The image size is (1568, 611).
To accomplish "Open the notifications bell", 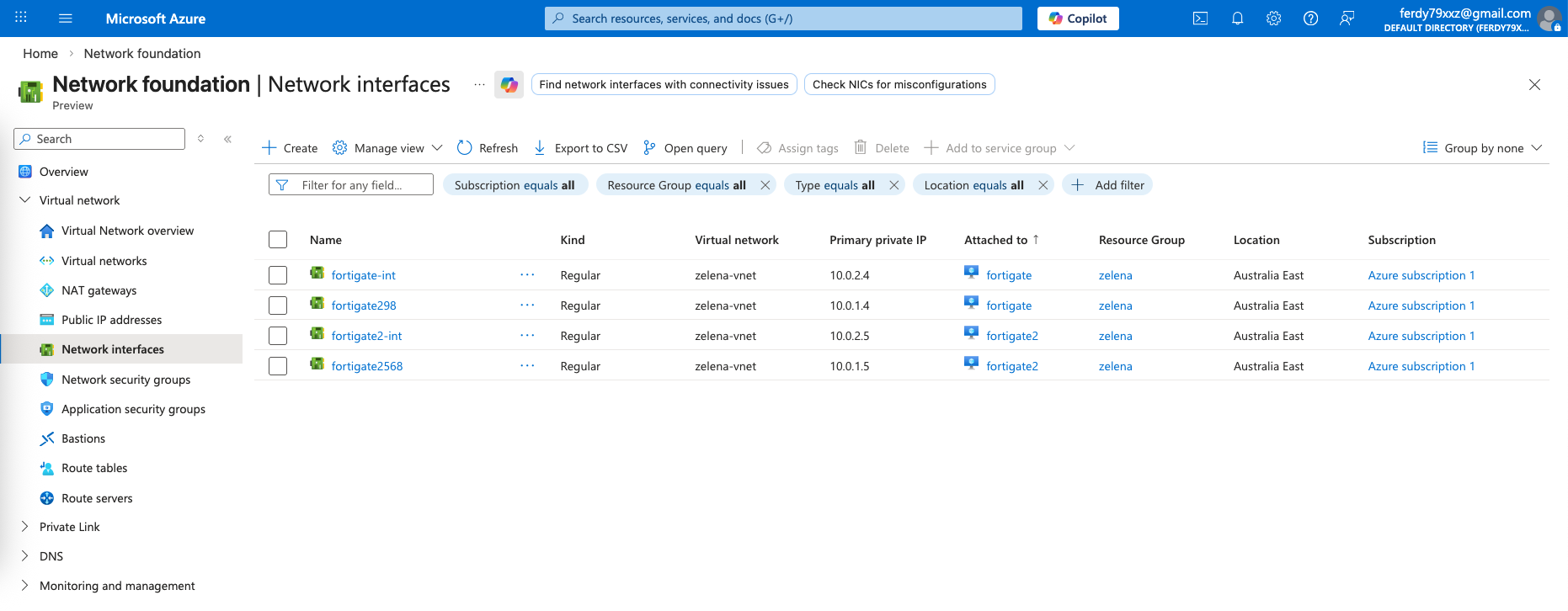I will click(1237, 19).
